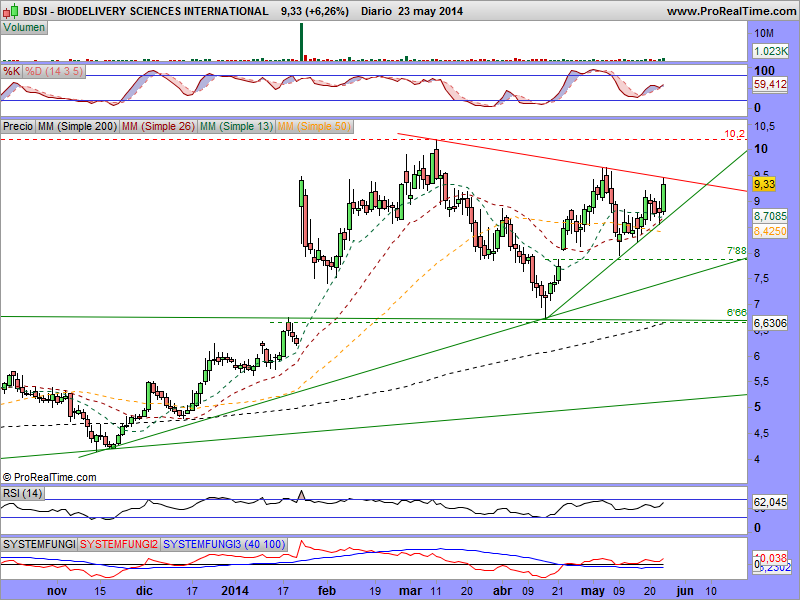Select the red SYSTEMFUNGI2 label

pyautogui.click(x=119, y=544)
